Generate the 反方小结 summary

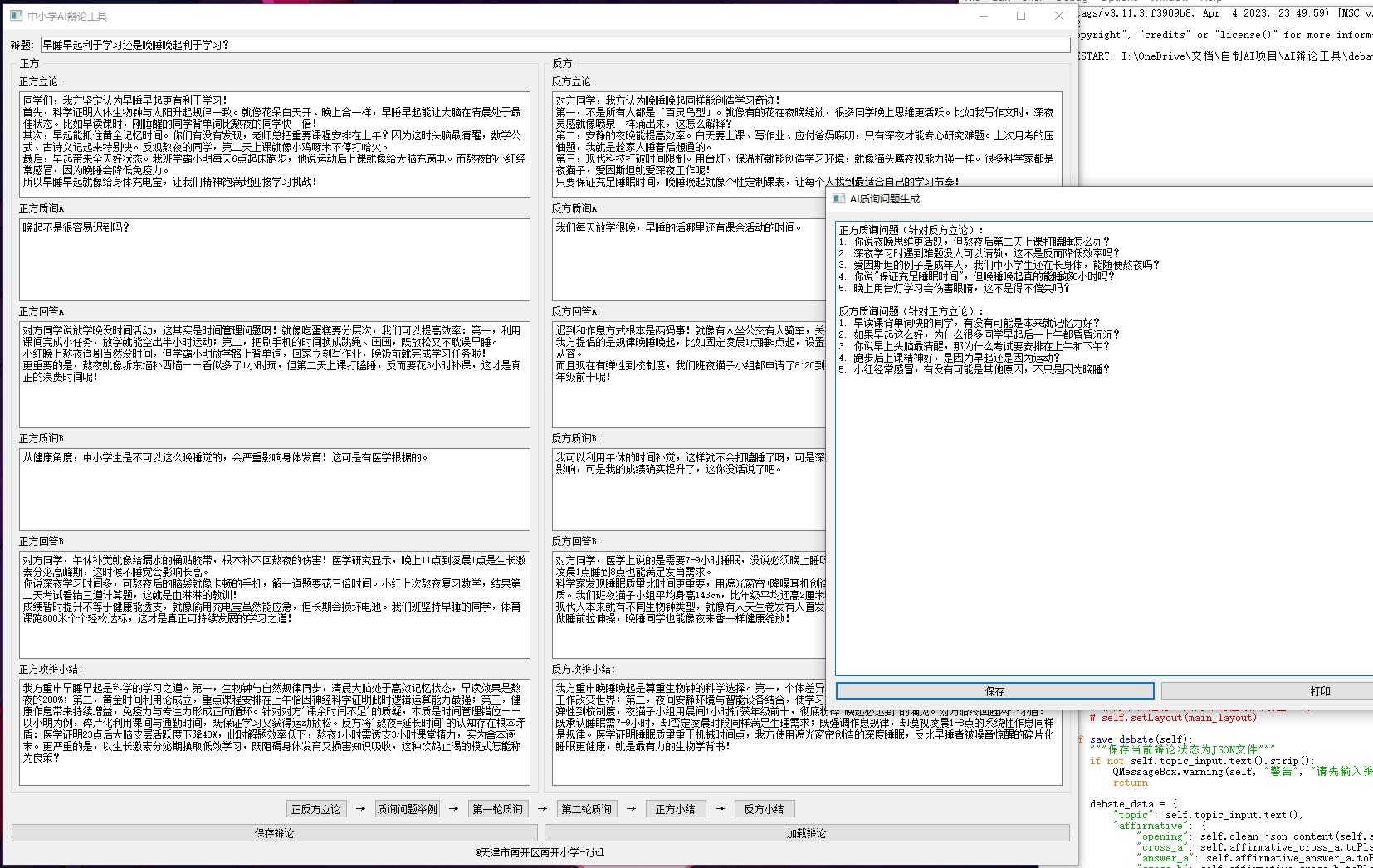tap(764, 809)
